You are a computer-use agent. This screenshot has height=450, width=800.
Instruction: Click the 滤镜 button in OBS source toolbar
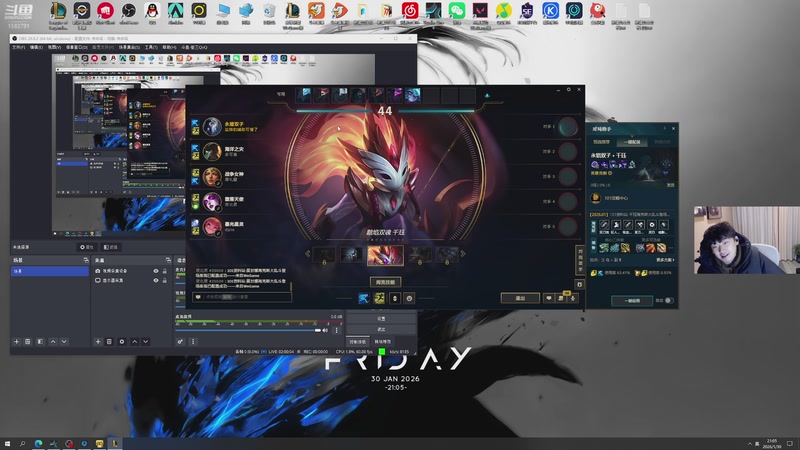tap(110, 247)
